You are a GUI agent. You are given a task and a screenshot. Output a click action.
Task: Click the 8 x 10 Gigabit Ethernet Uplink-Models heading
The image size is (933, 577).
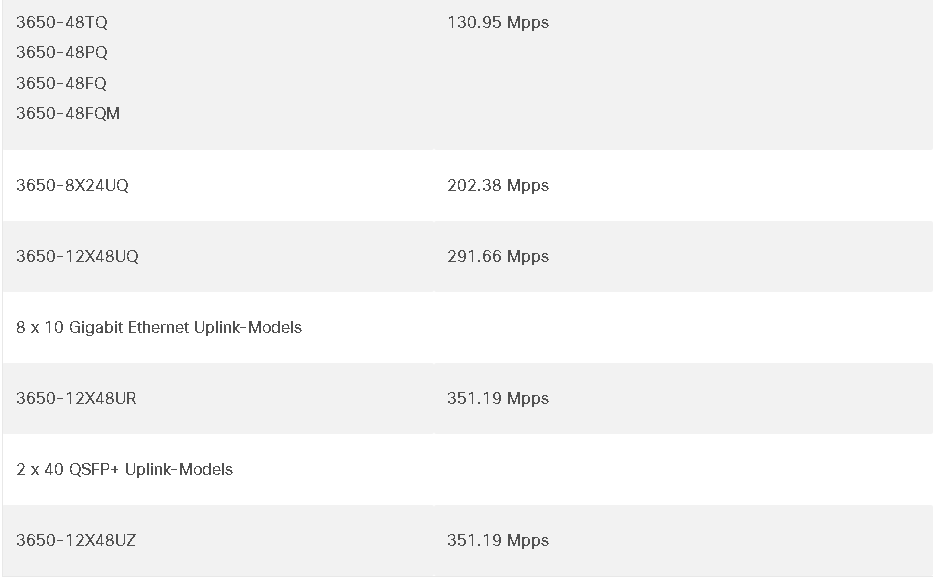(x=159, y=328)
